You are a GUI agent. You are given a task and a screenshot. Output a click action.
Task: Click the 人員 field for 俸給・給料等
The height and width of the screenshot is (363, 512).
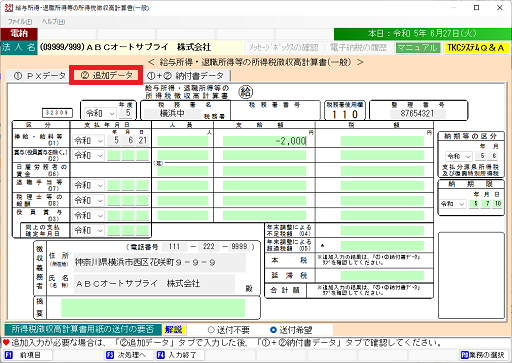click(x=183, y=141)
